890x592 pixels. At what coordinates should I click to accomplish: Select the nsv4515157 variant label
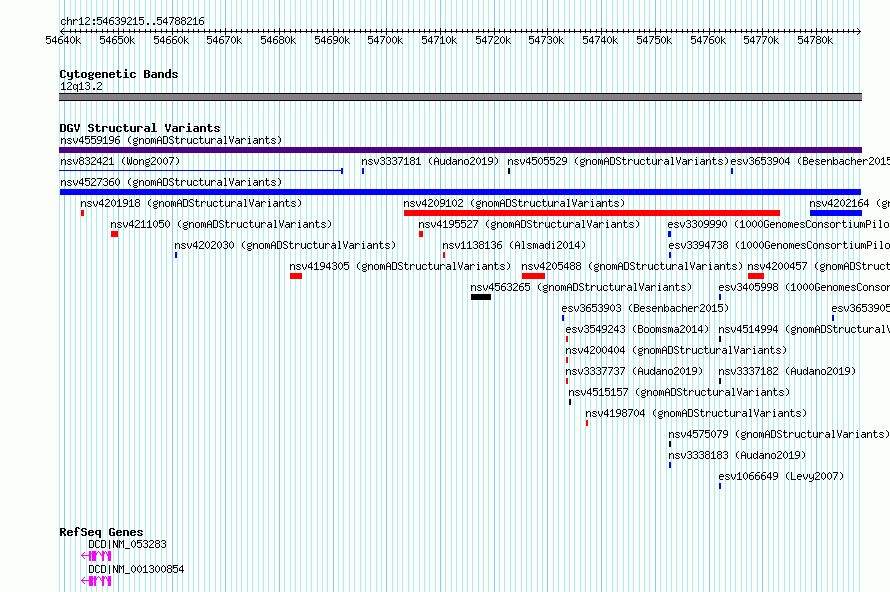[679, 392]
